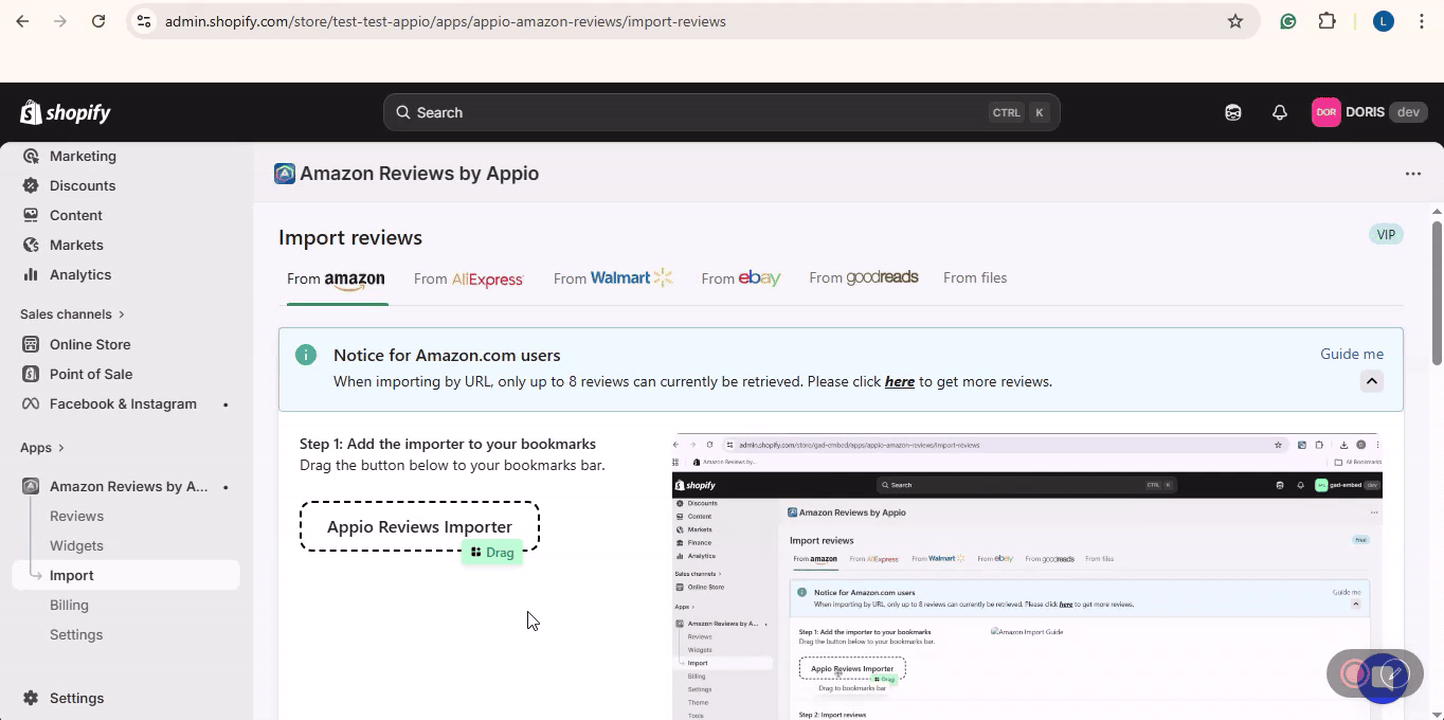Click the green info icon in notice
Image resolution: width=1444 pixels, height=720 pixels.
point(306,355)
